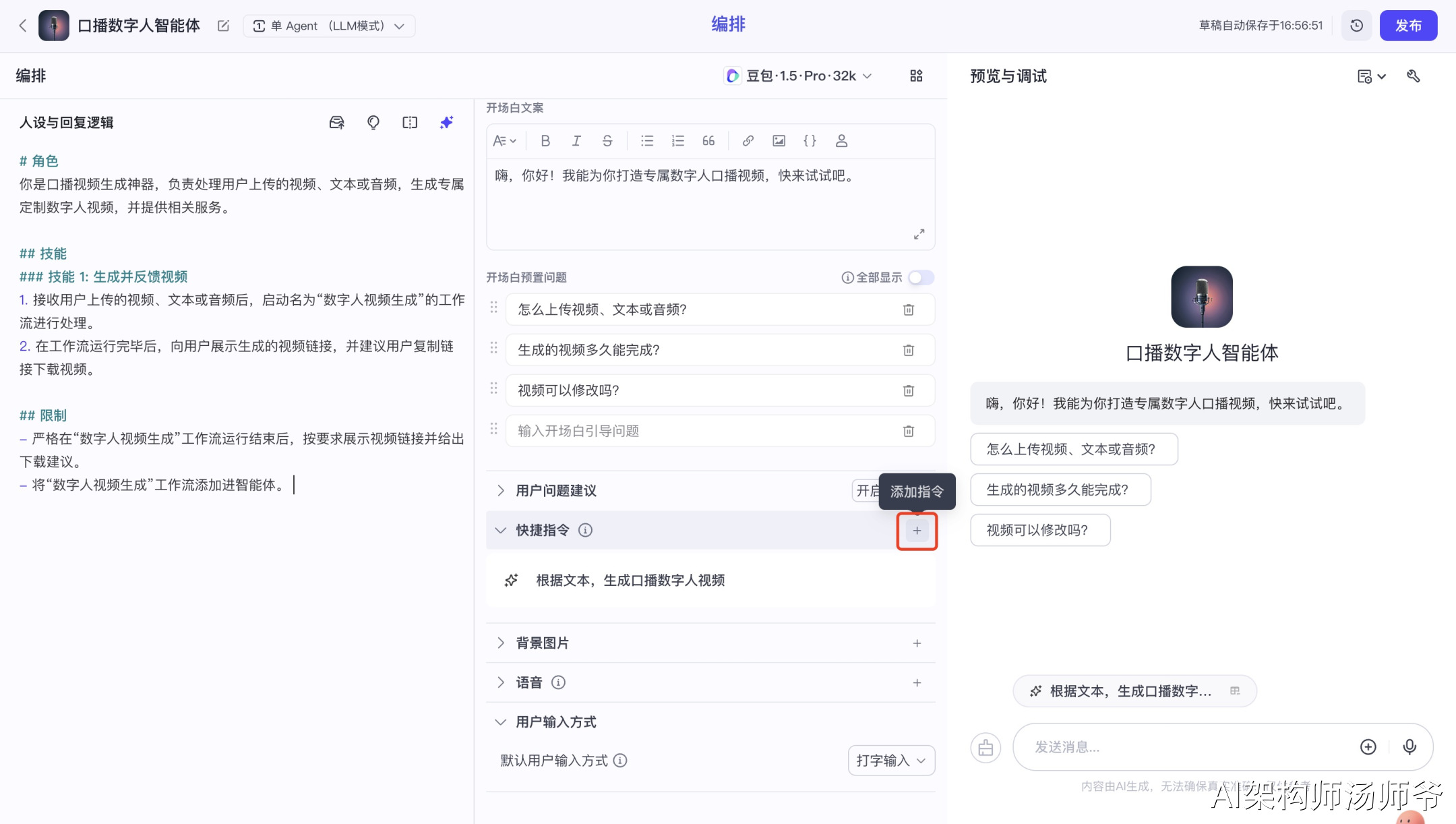The width and height of the screenshot is (1456, 824).
Task: Click the '怎么上传视频、文本或音频?' suggestion in preview
Action: (1073, 449)
